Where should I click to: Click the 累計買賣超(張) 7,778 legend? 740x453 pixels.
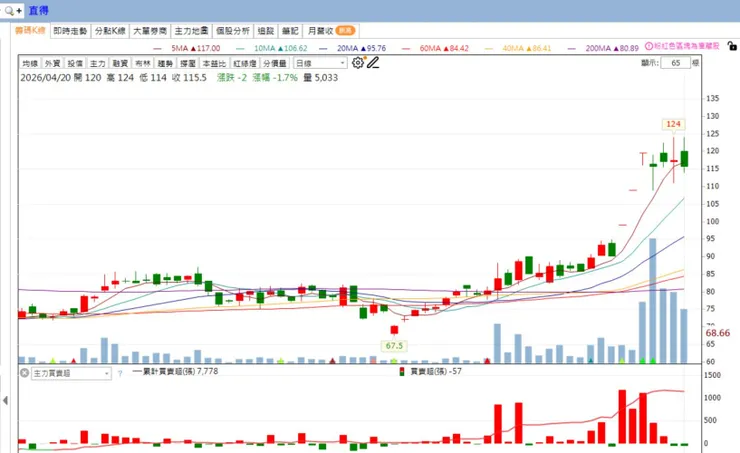pos(176,371)
